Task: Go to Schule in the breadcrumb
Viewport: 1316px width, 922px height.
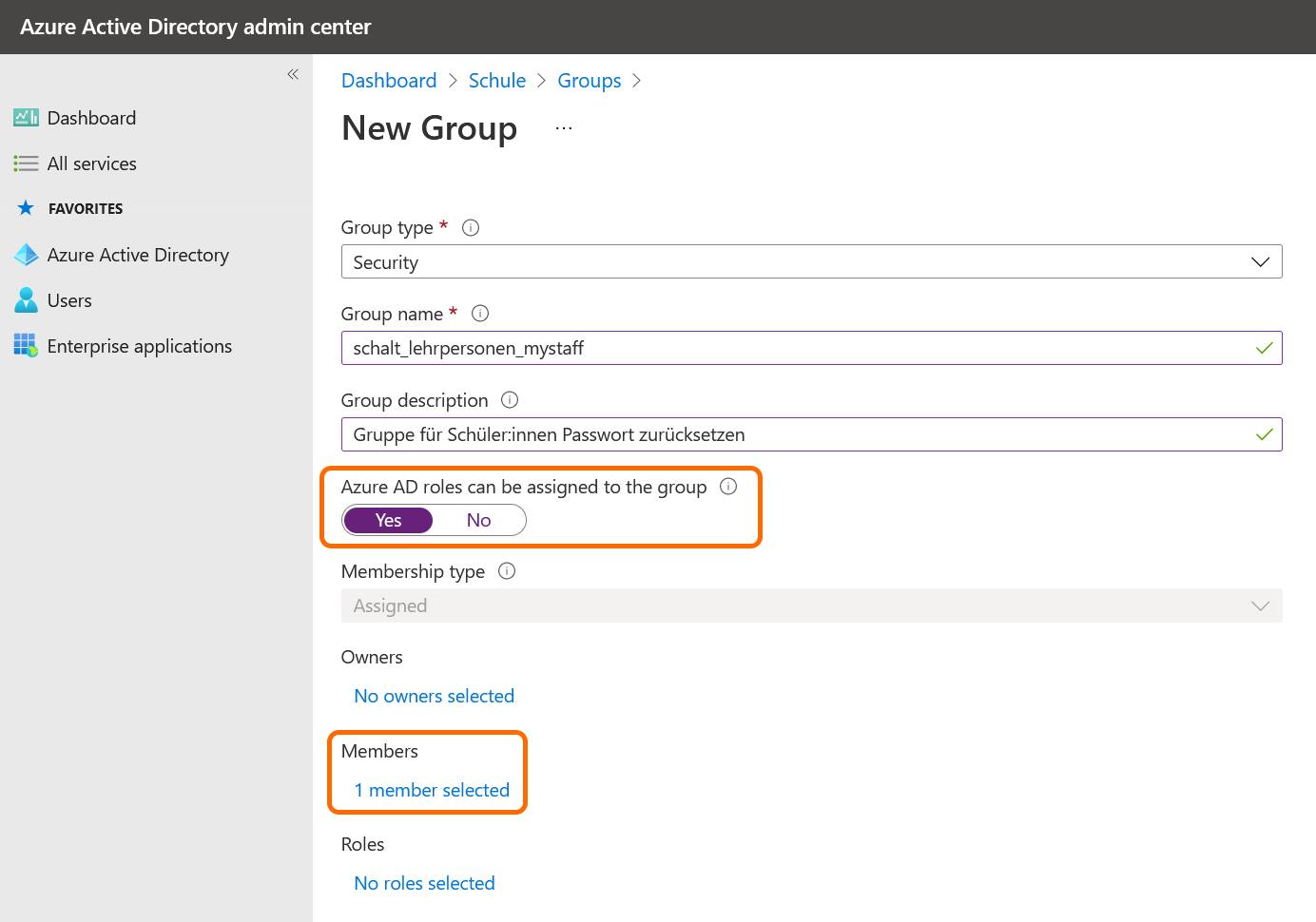Action: coord(496,81)
